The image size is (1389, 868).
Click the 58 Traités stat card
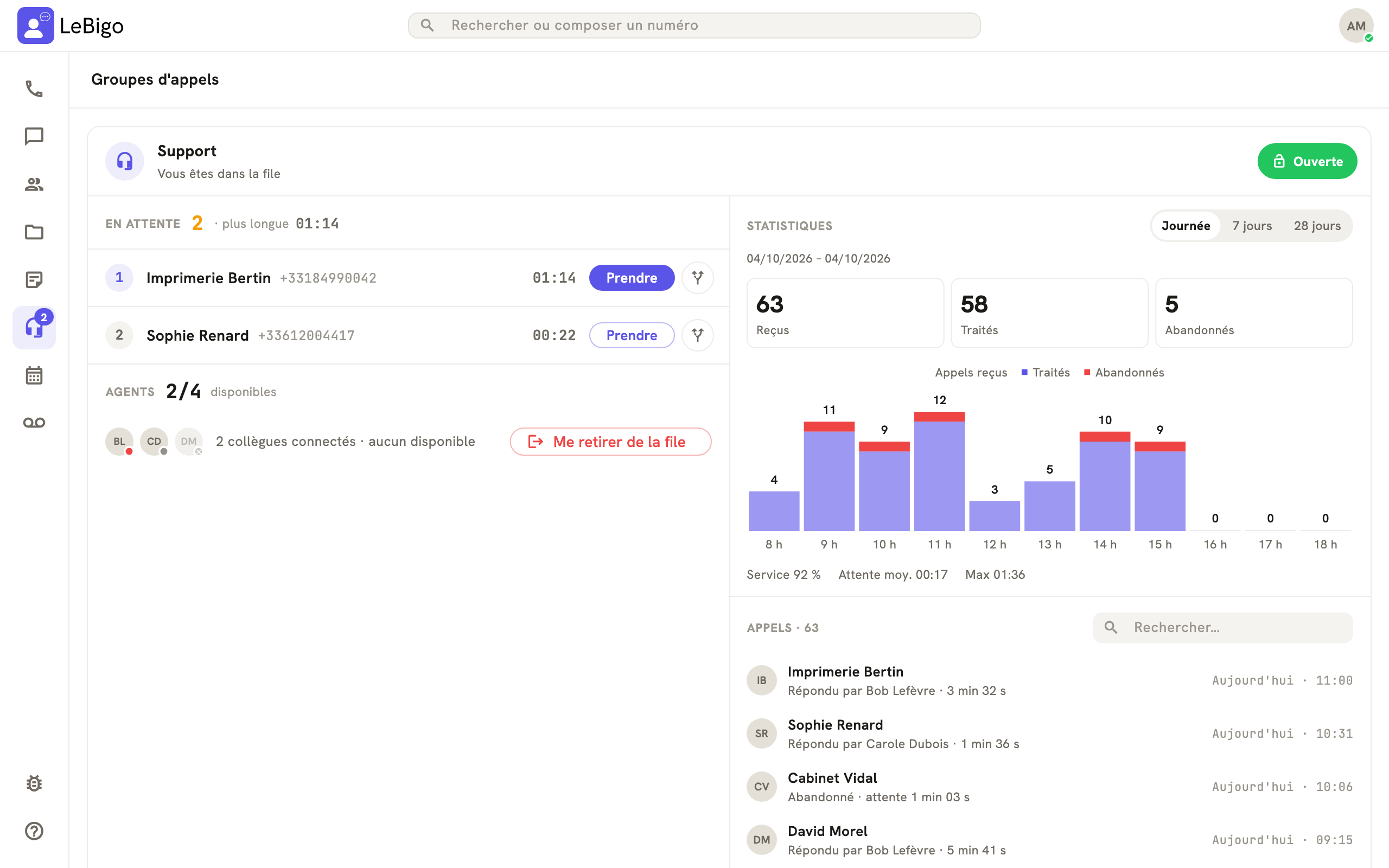tap(1049, 313)
